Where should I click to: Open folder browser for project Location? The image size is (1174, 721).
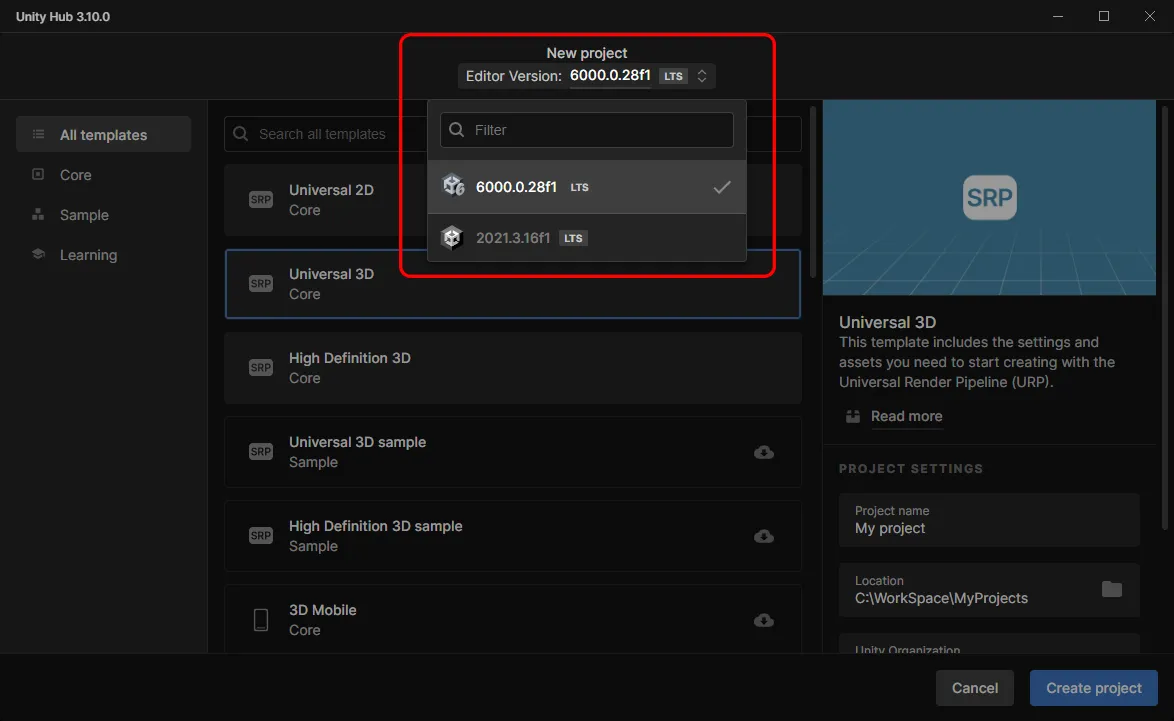[1111, 589]
